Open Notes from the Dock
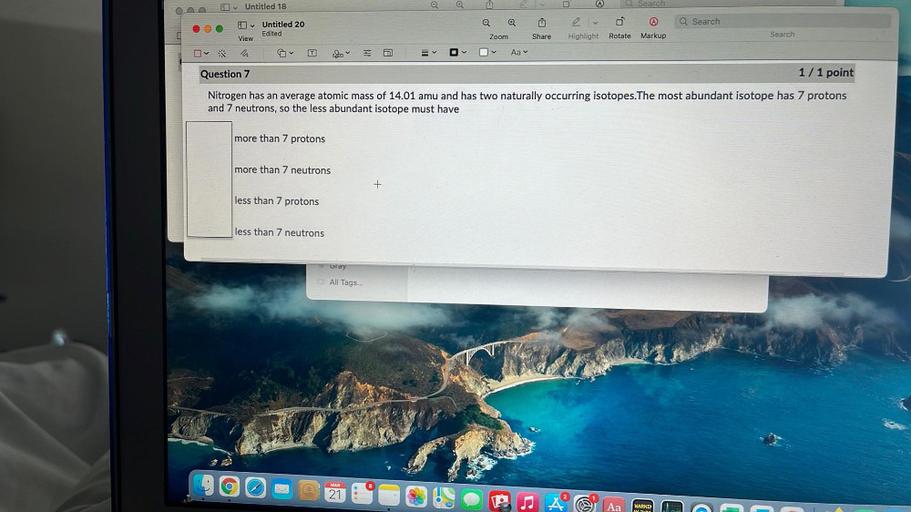This screenshot has height=512, width=911. coord(389,495)
